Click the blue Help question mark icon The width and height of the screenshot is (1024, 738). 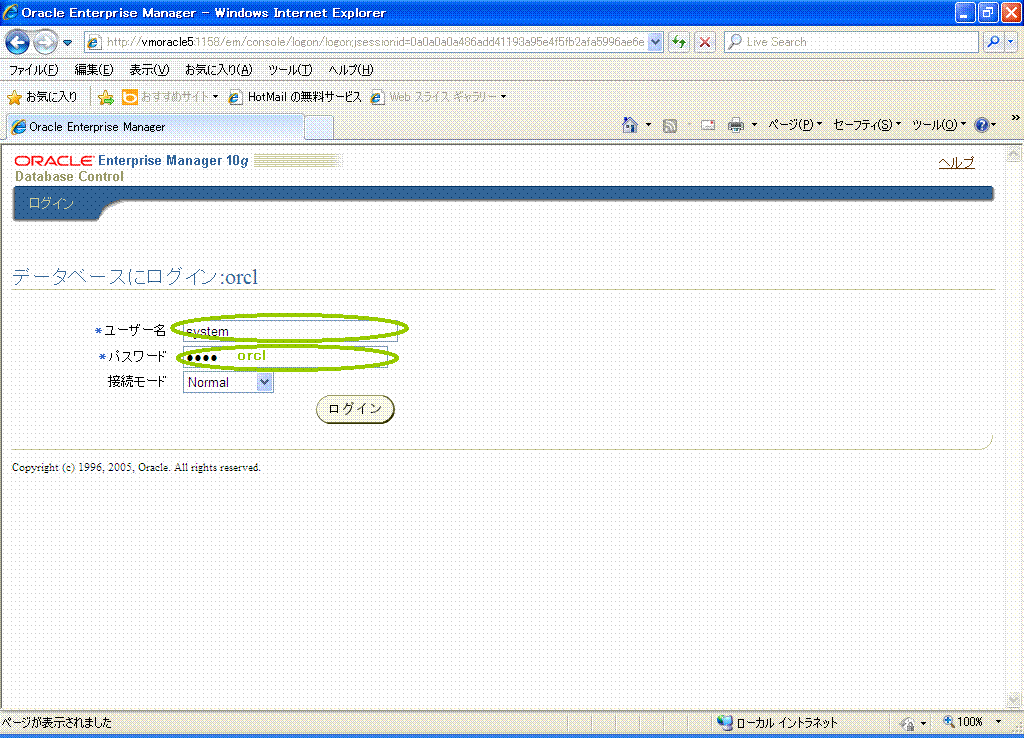[x=982, y=125]
